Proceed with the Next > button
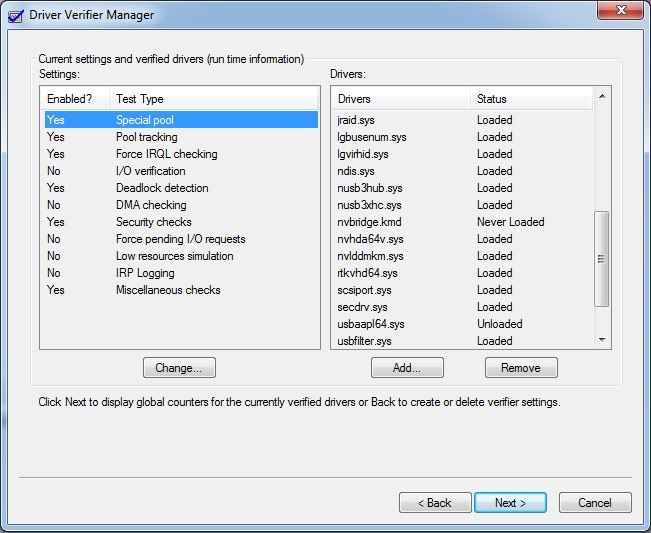 pos(510,503)
